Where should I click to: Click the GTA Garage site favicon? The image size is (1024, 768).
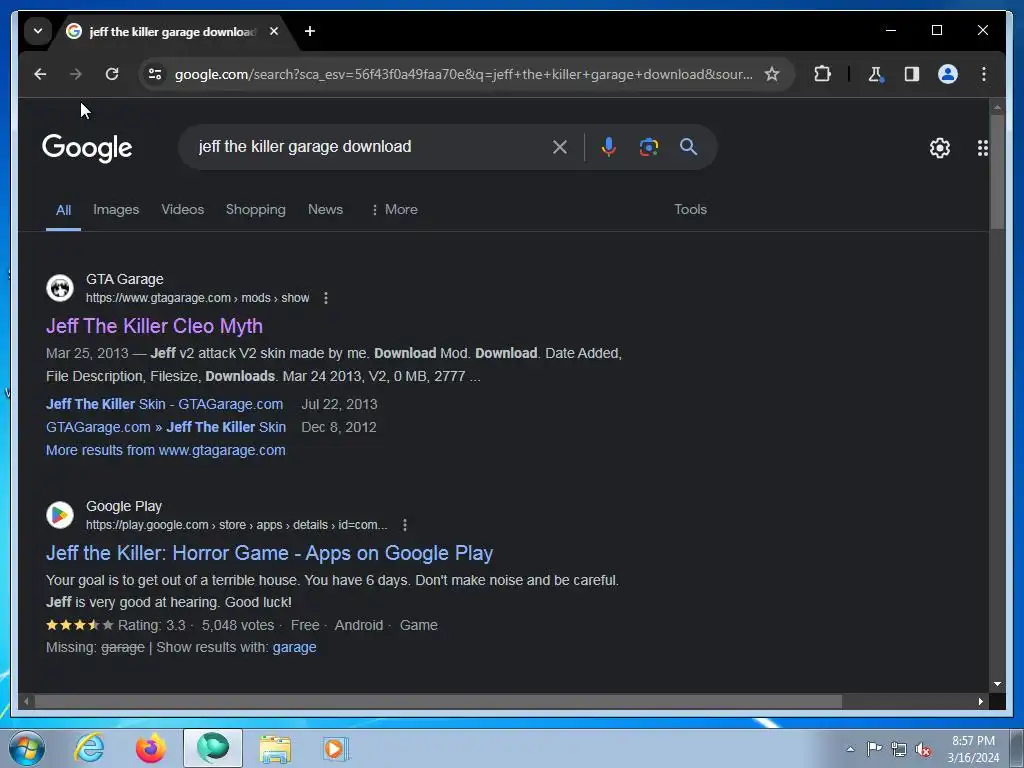tap(59, 288)
